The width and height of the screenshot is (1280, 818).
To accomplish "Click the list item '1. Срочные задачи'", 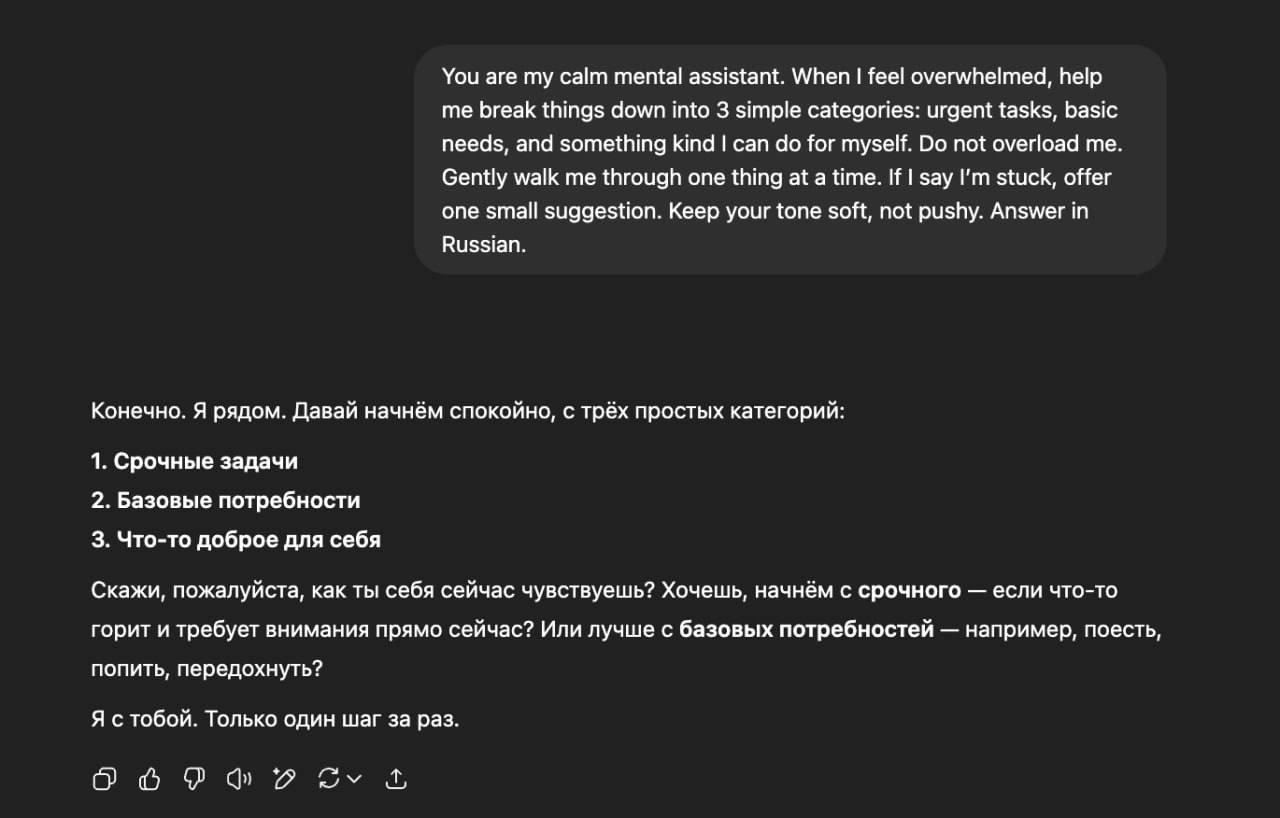I will 194,461.
